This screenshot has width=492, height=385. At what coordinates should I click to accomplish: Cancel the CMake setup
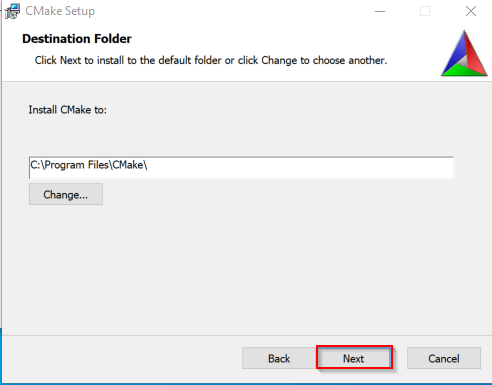click(444, 358)
